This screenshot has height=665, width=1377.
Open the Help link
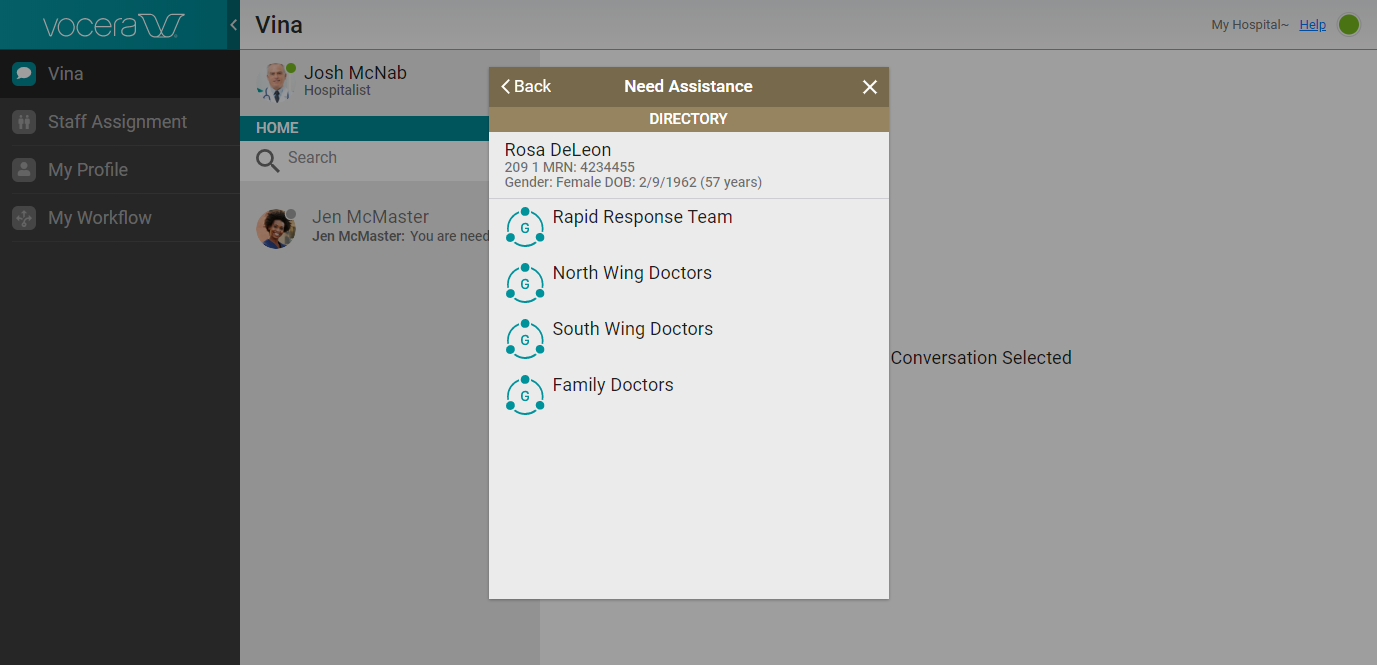[x=1312, y=25]
